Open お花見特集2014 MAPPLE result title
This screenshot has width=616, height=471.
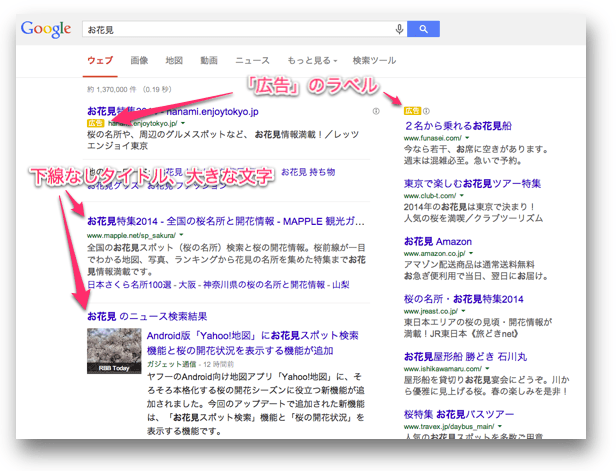click(226, 222)
